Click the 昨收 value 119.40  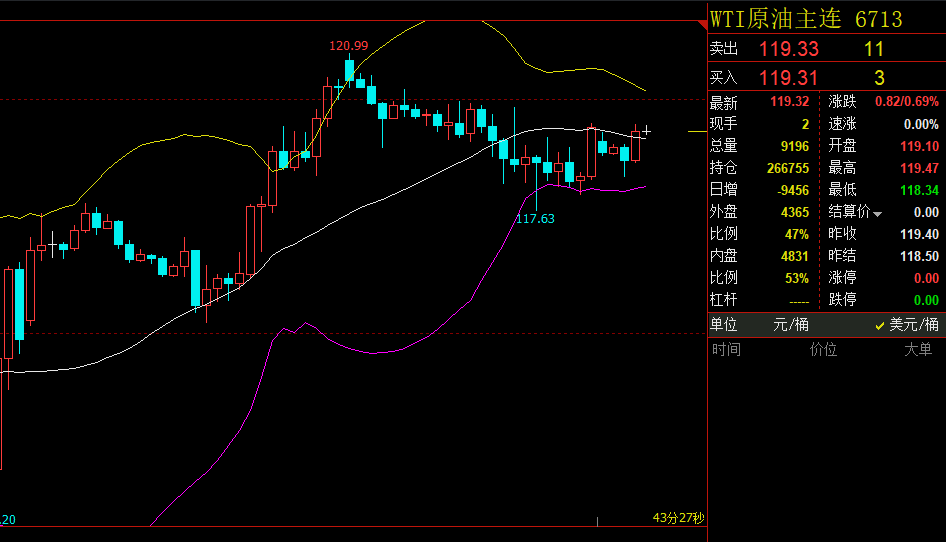pyautogui.click(x=919, y=234)
